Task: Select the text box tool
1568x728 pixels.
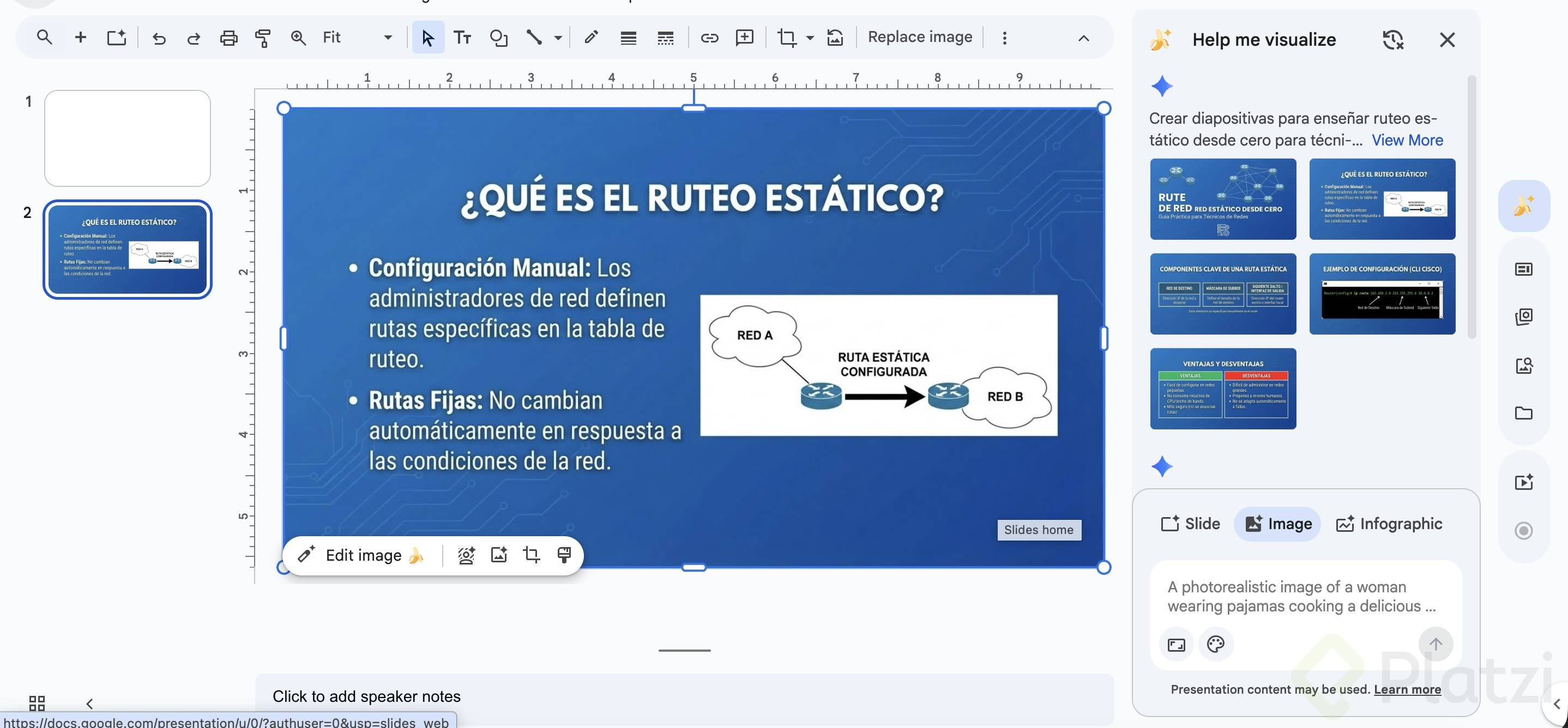Action: [x=463, y=38]
